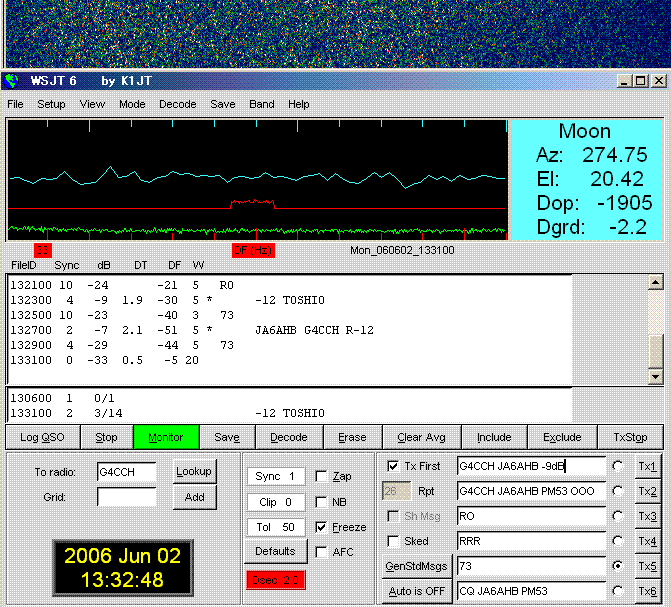Screen dimensions: 671x607
Task: Open the Band menu
Action: [x=262, y=104]
